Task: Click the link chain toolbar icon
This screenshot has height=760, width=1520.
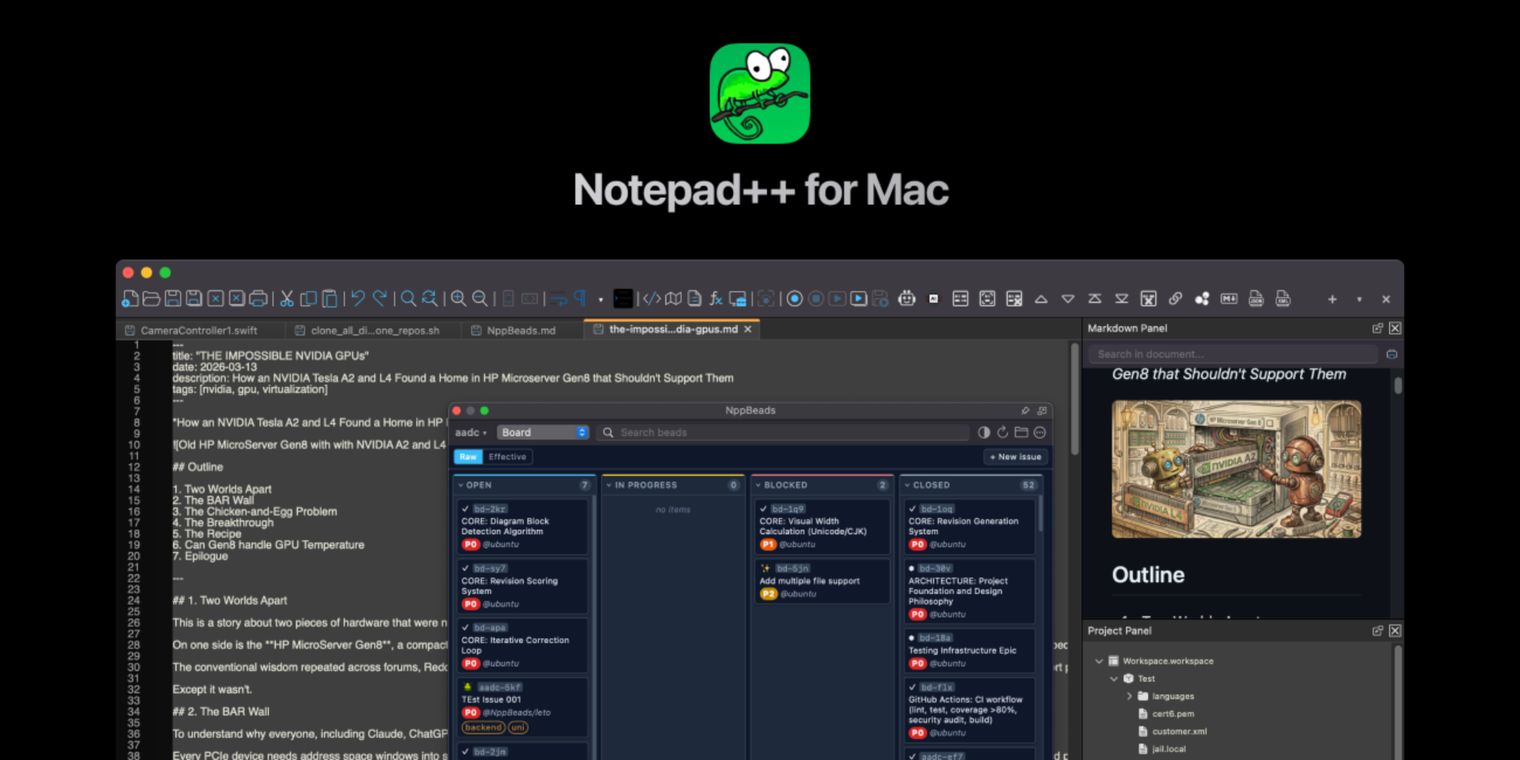Action: pyautogui.click(x=1175, y=298)
